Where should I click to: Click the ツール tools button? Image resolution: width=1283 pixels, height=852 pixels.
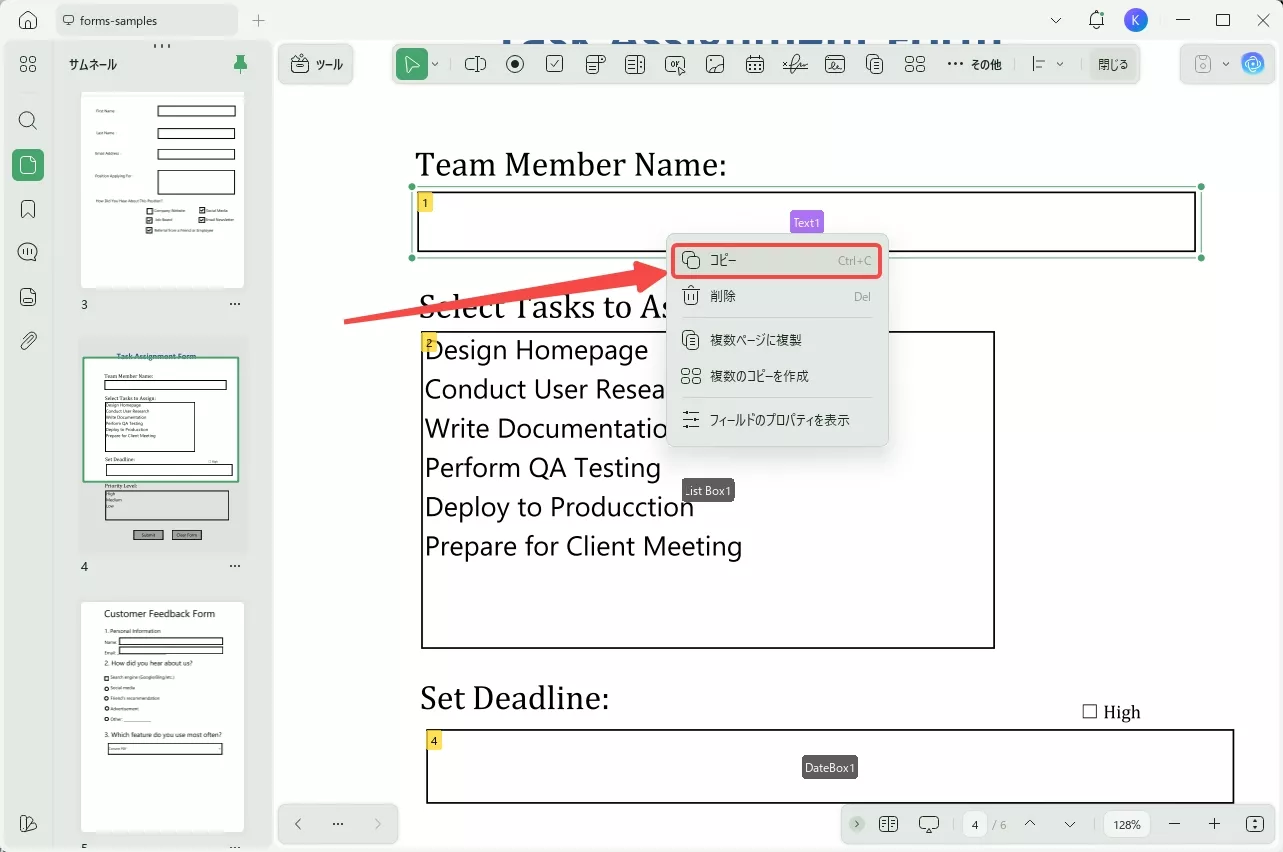click(x=316, y=64)
